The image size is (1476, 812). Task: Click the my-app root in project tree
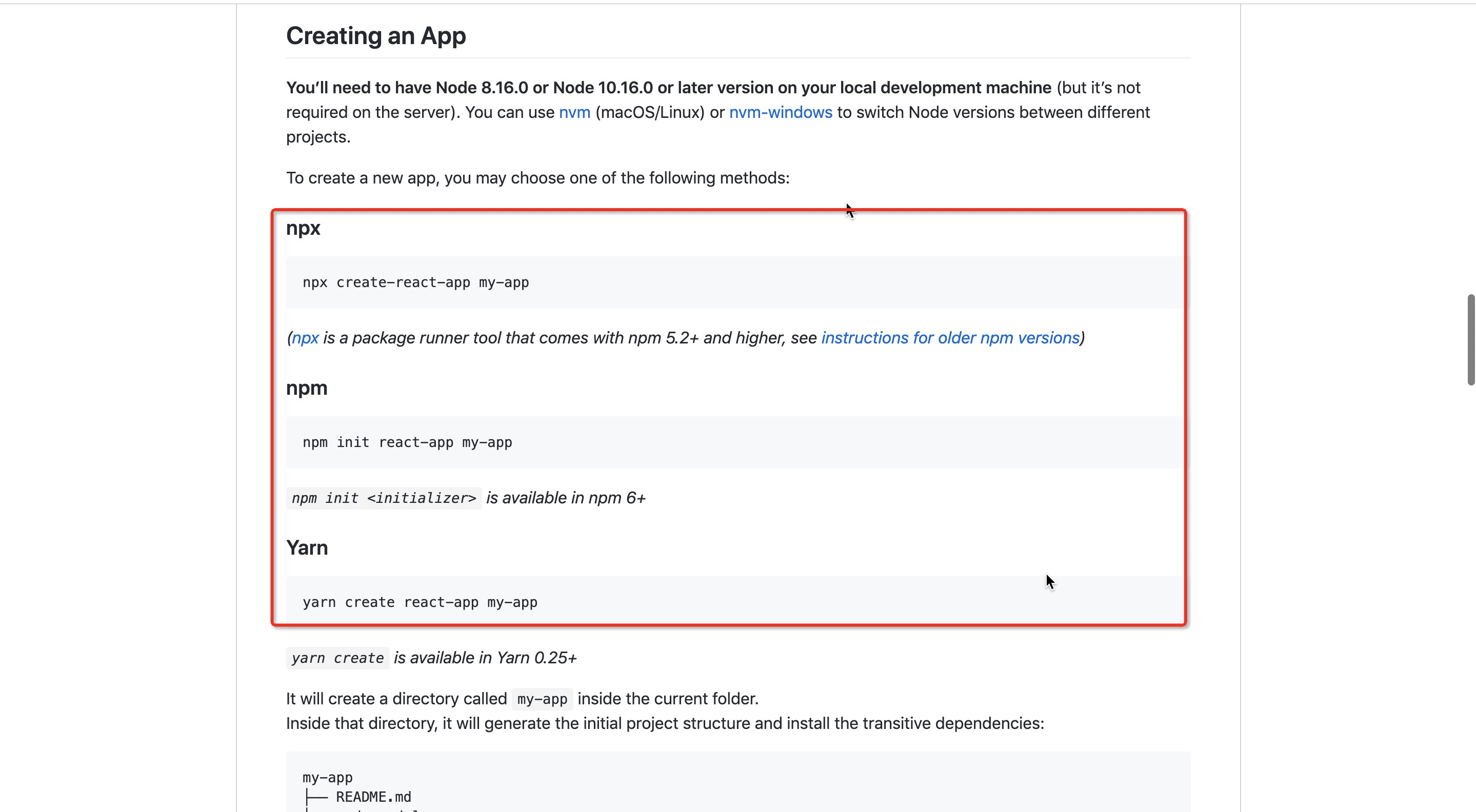(x=327, y=777)
